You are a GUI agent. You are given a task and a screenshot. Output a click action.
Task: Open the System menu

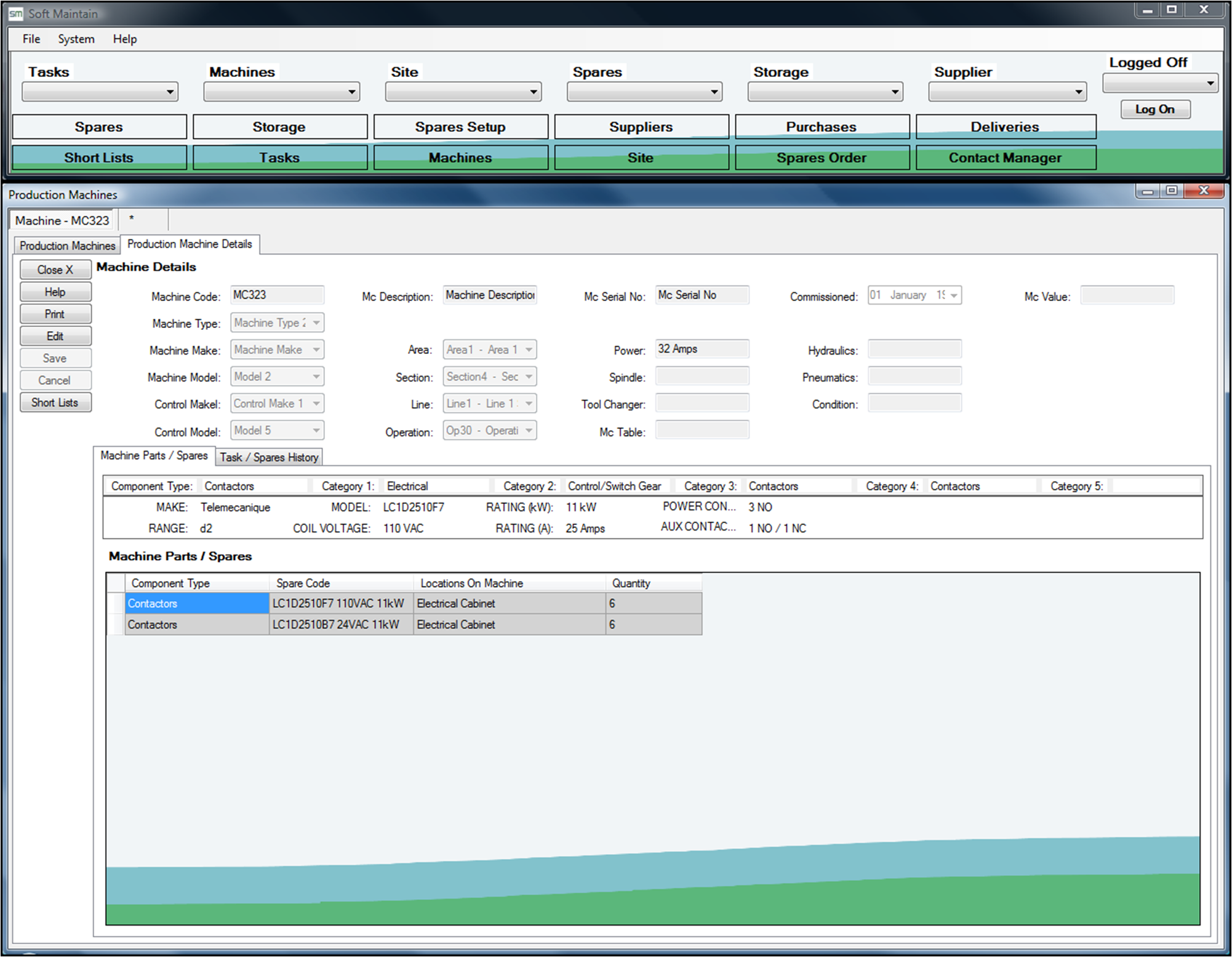coord(76,39)
